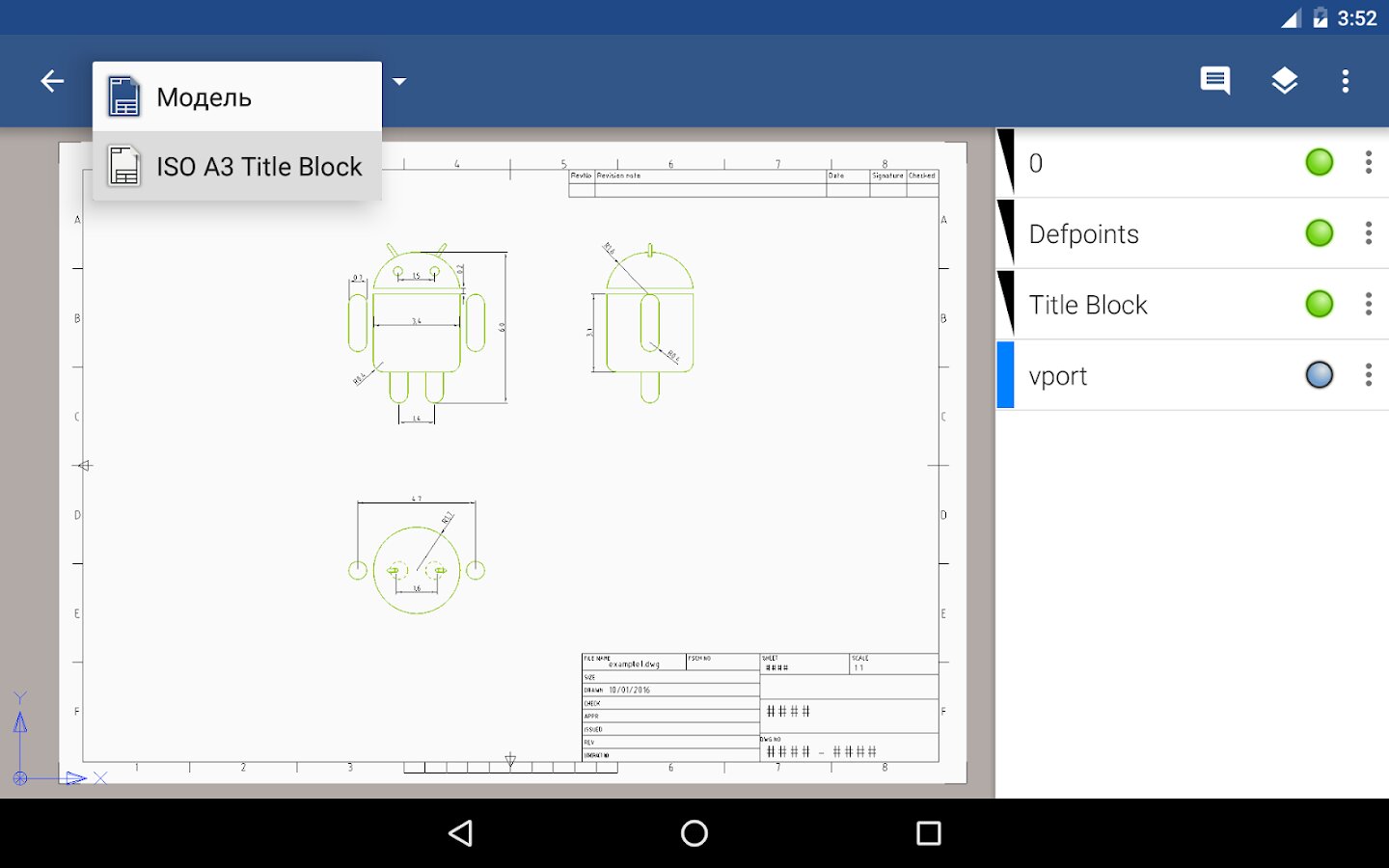The image size is (1389, 868).
Task: Toggle visibility of vport layer
Action: pos(1320,374)
